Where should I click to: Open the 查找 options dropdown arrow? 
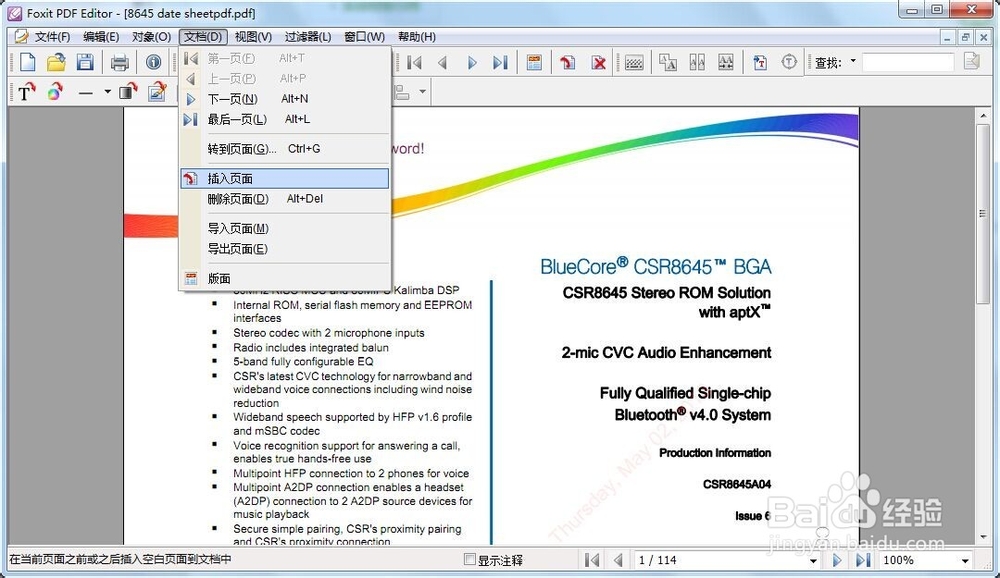853,61
